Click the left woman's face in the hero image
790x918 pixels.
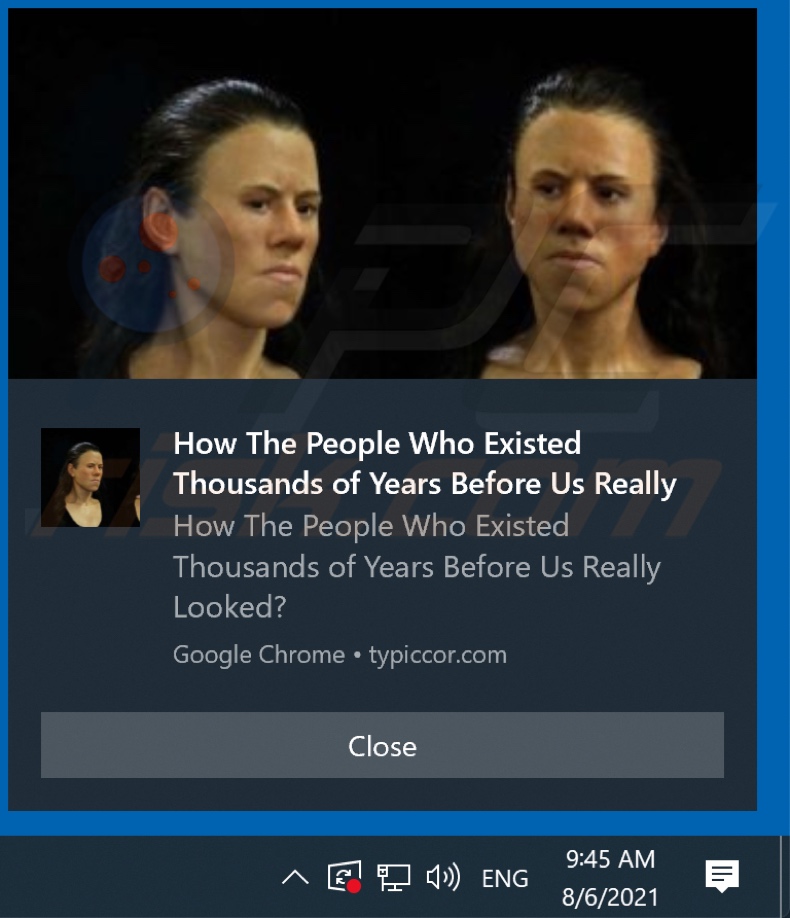coord(274,224)
